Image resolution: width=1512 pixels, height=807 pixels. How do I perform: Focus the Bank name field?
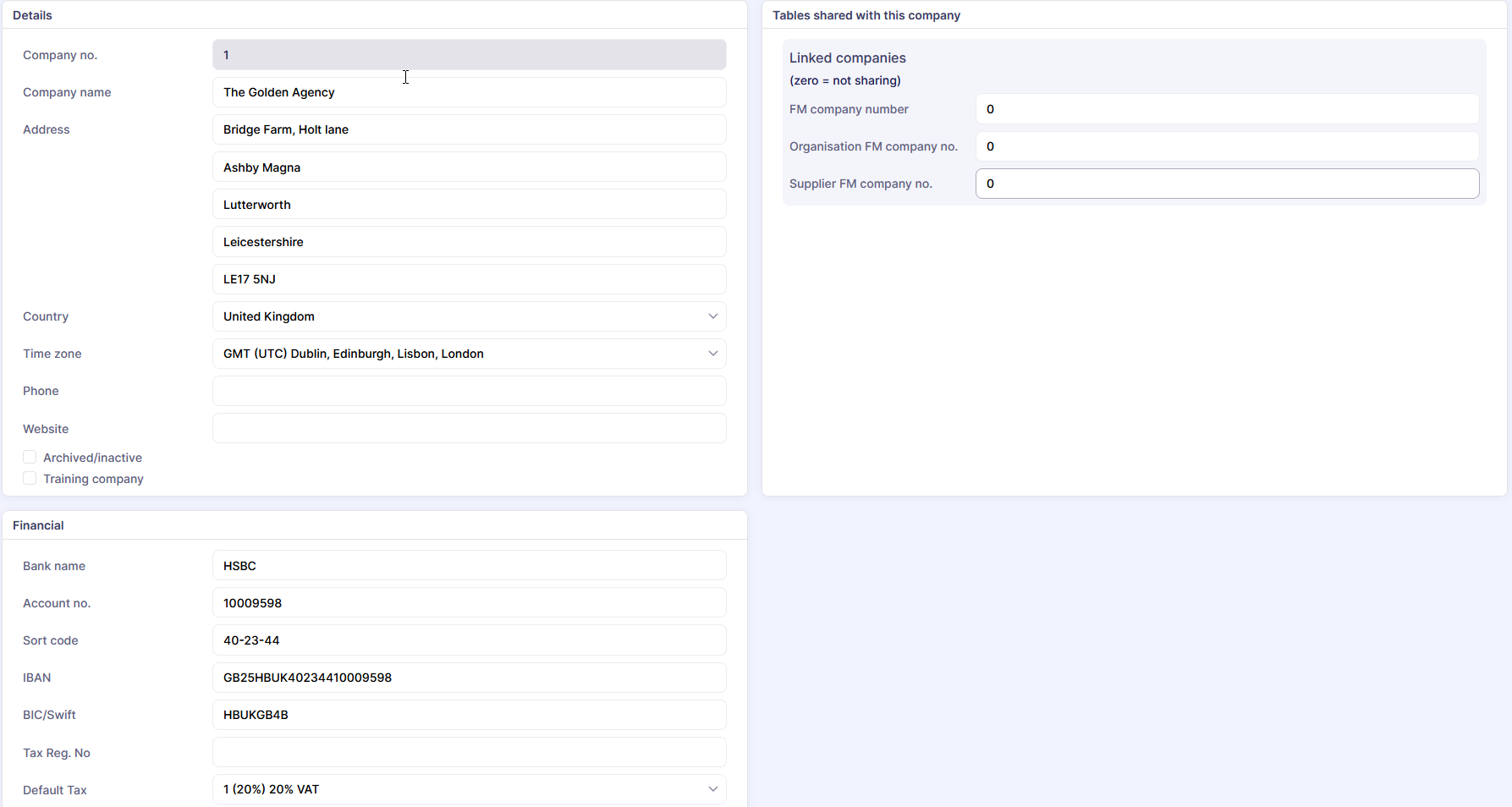[x=469, y=566]
